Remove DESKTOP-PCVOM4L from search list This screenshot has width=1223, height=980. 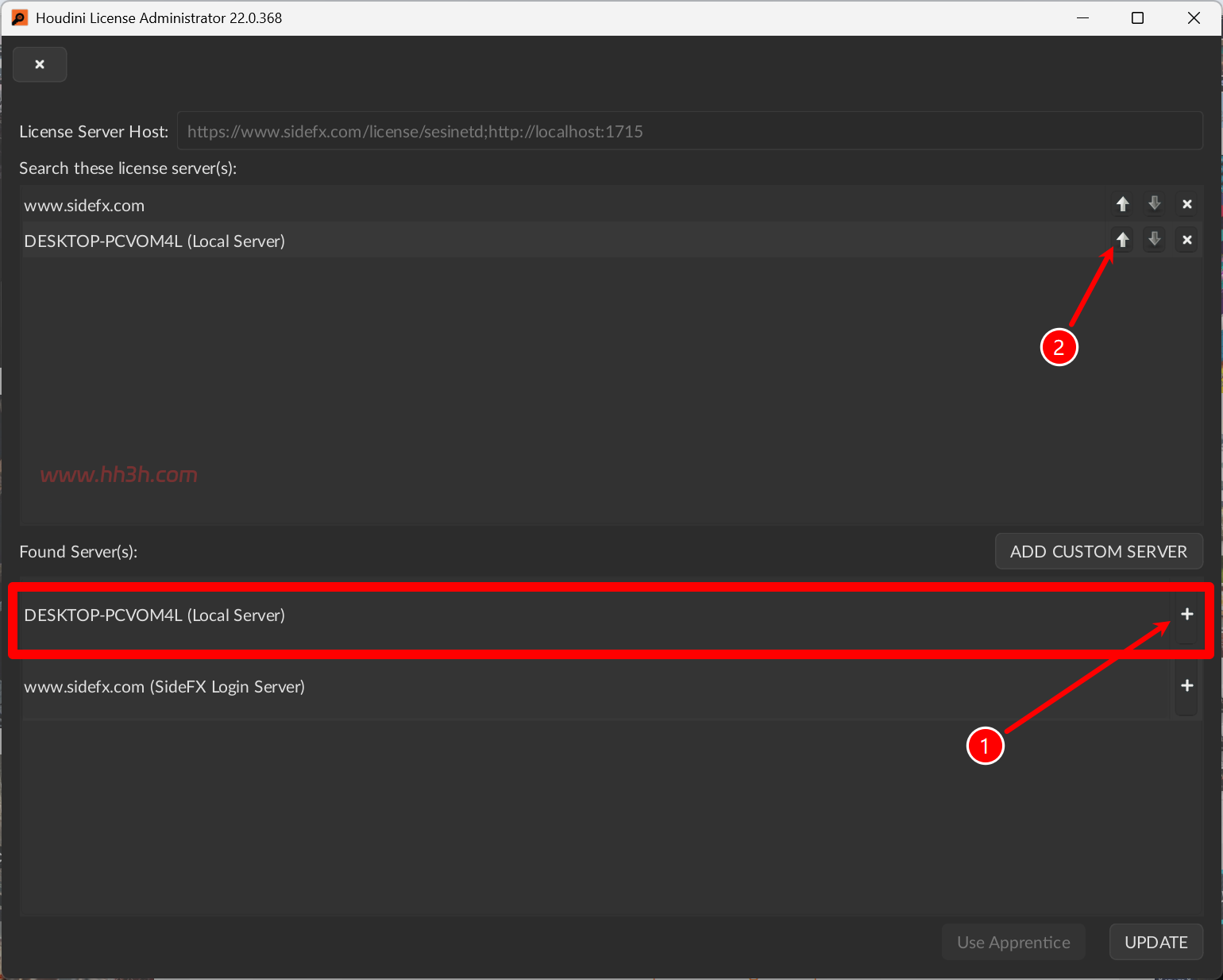click(x=1186, y=239)
